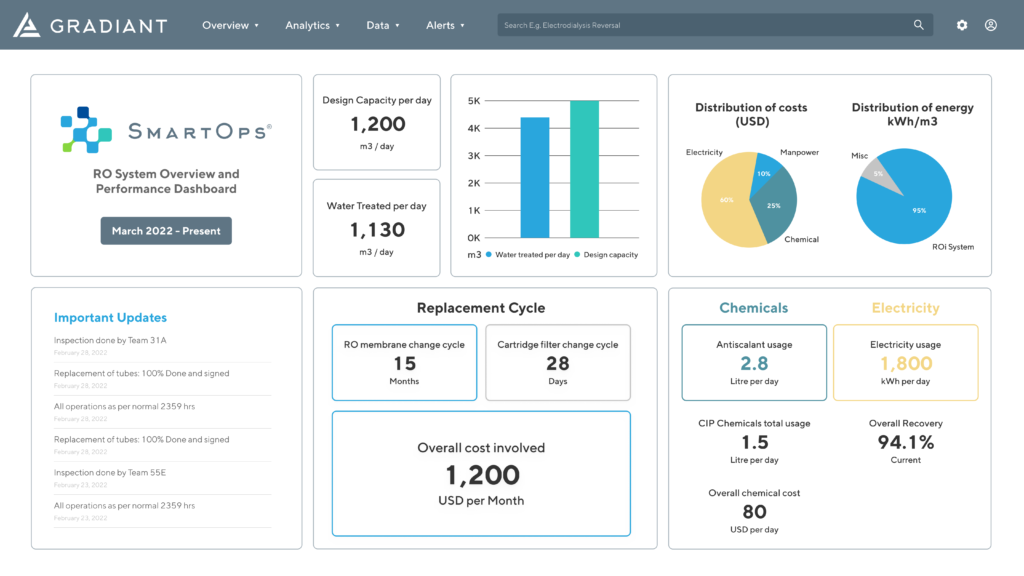
Task: Click the search magnifier icon
Action: click(x=919, y=25)
